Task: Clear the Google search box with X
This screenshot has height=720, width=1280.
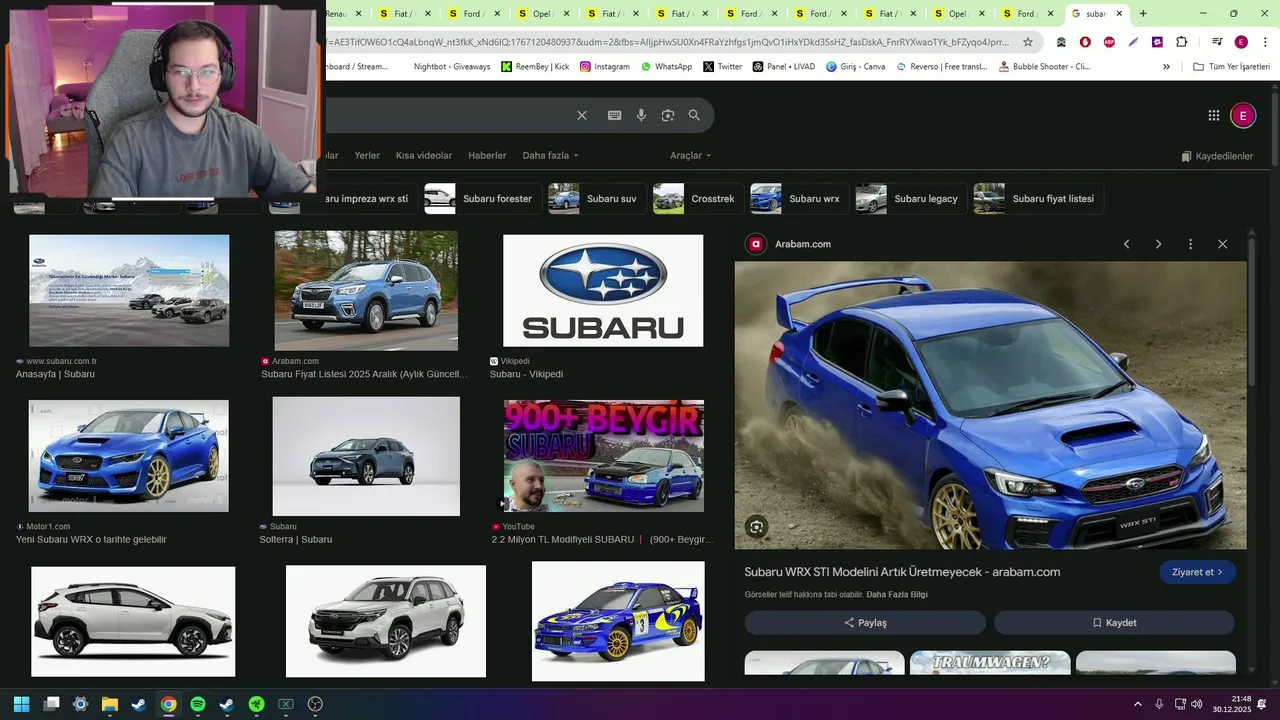Action: [582, 115]
